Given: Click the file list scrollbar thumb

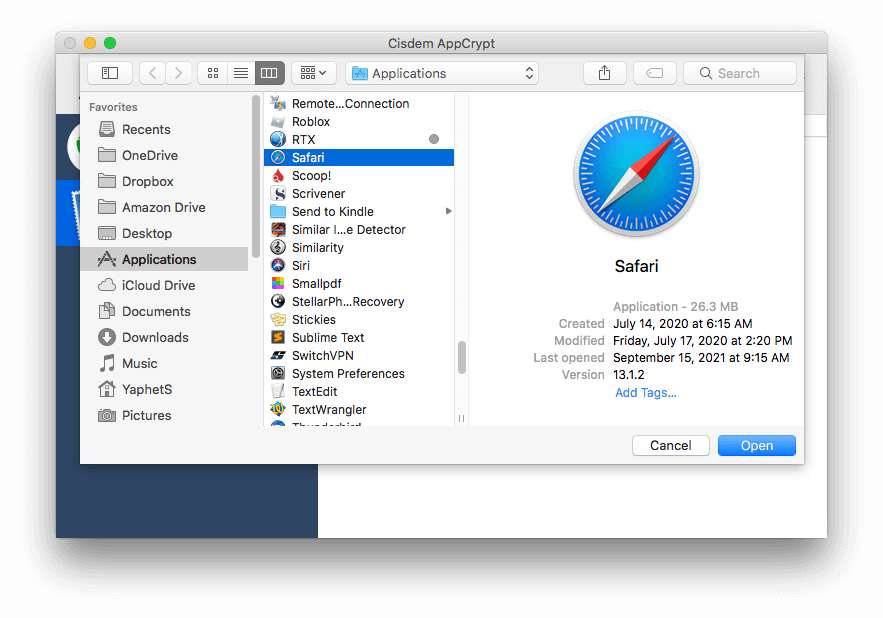Looking at the screenshot, I should pos(462,357).
